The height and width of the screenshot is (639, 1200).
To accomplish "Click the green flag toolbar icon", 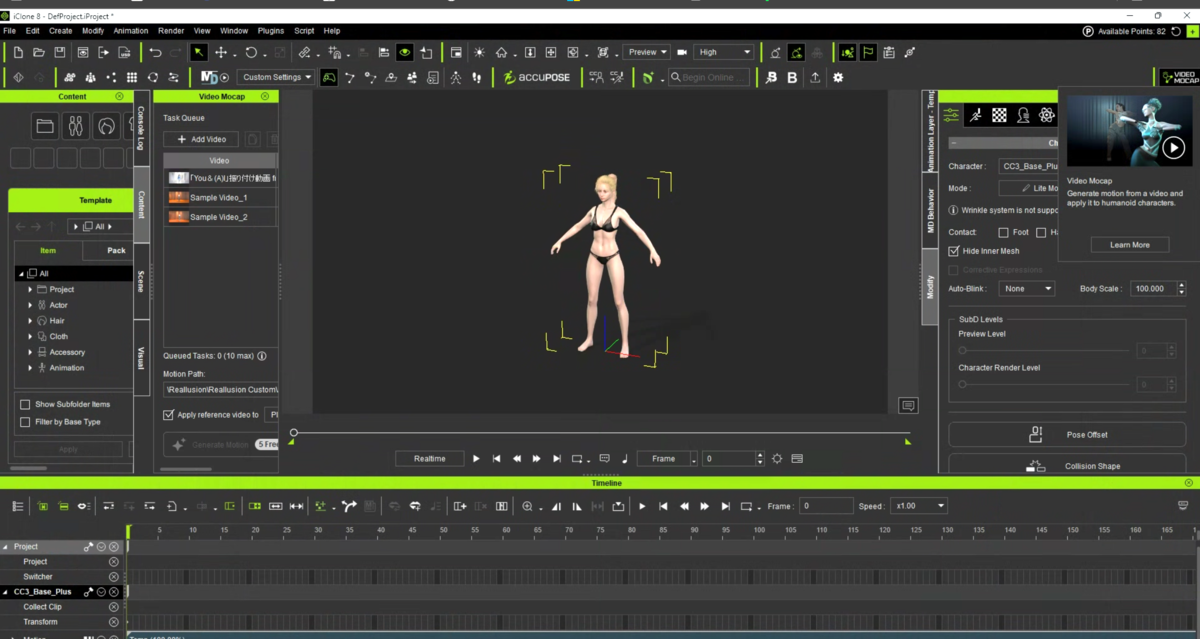I will (x=868, y=52).
